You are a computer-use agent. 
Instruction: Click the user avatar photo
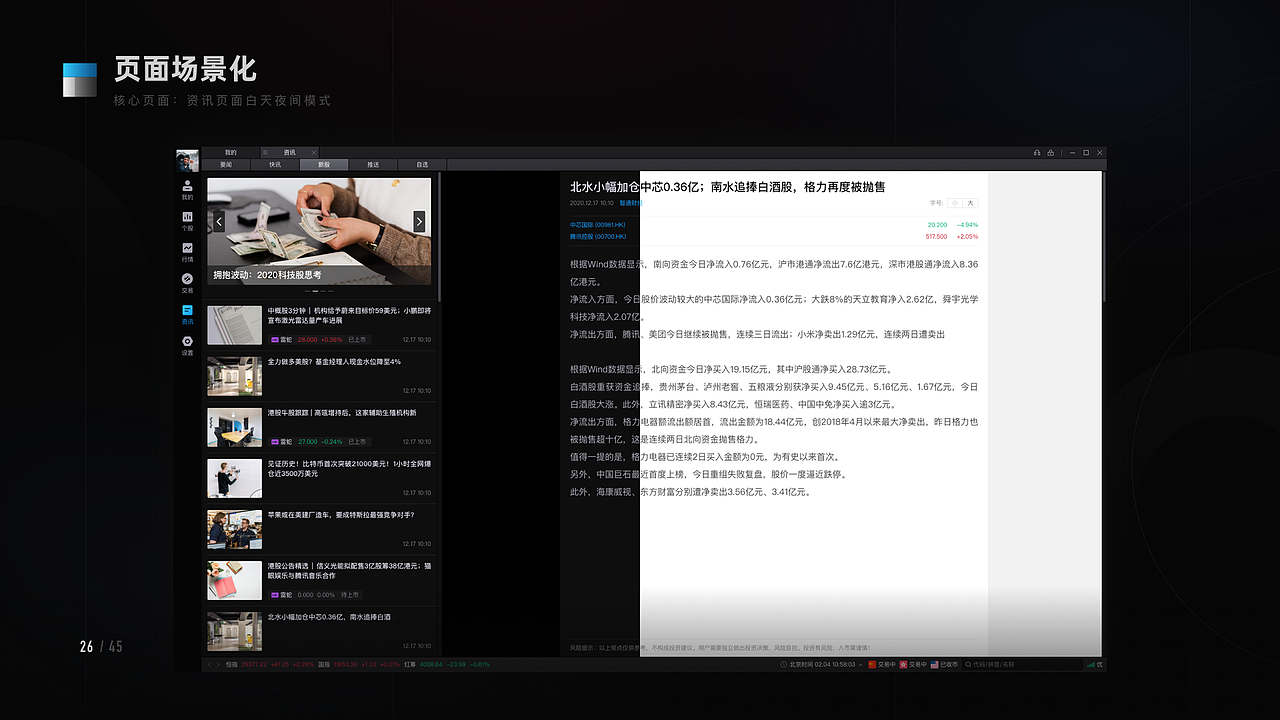187,160
